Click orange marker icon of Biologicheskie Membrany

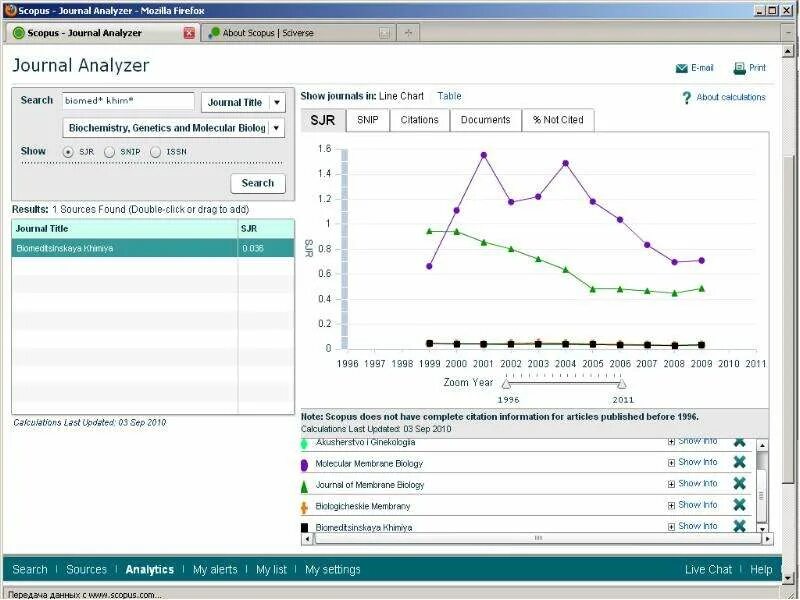coord(305,507)
